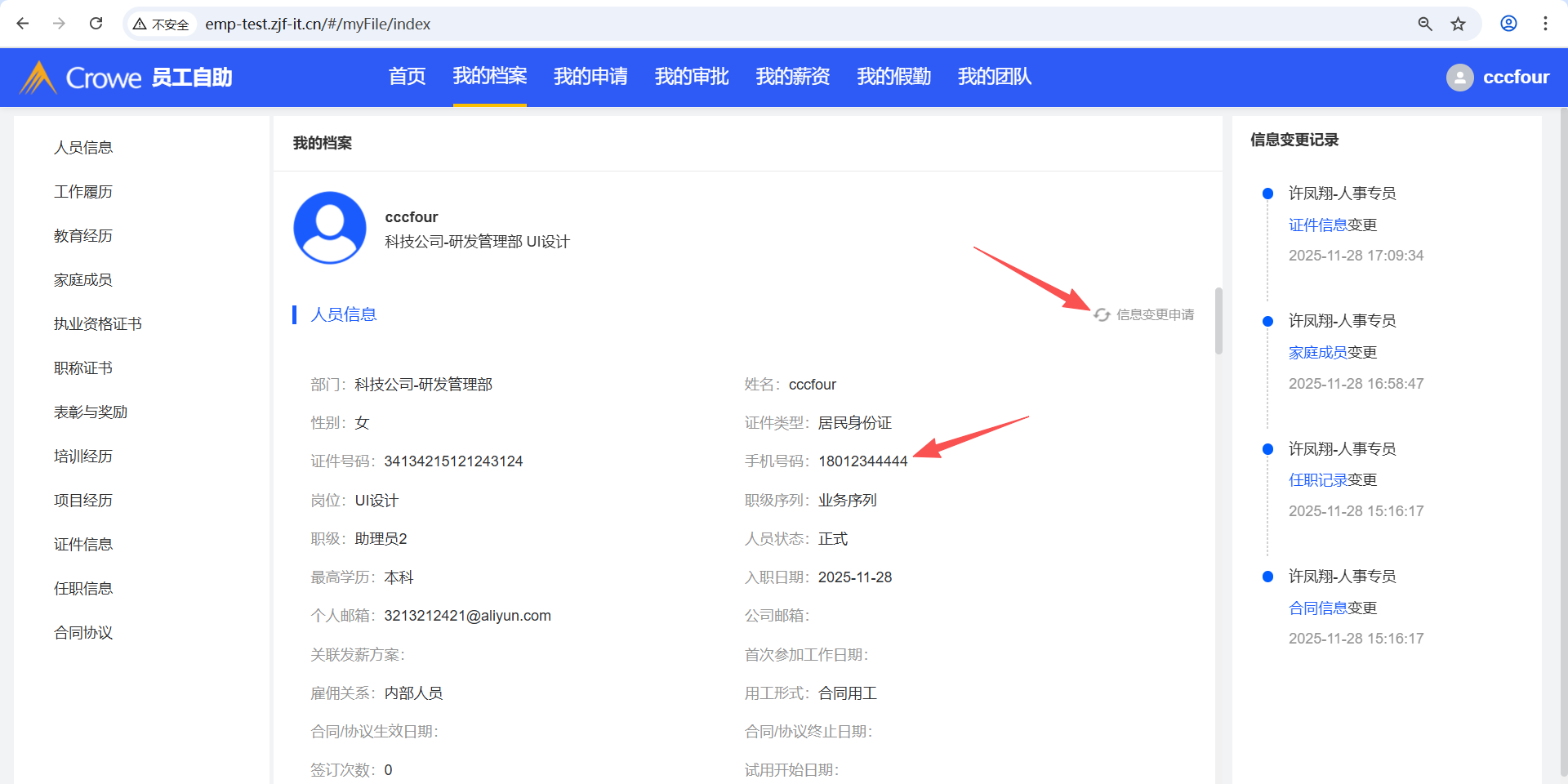This screenshot has width=1568, height=784.
Task: Click the archive panel vertical scrollbar
Action: click(1218, 321)
